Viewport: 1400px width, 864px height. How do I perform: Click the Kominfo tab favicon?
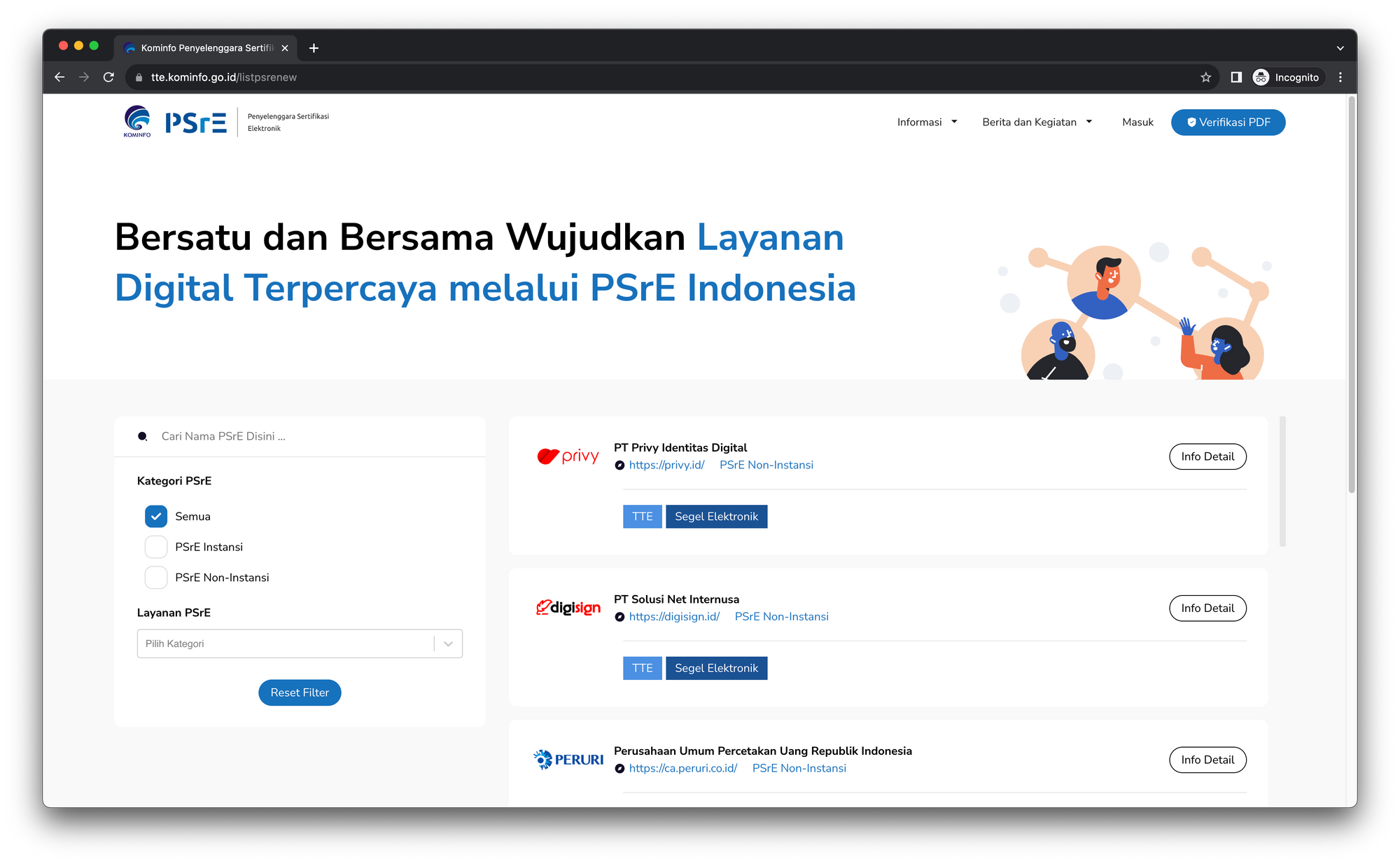pyautogui.click(x=129, y=48)
